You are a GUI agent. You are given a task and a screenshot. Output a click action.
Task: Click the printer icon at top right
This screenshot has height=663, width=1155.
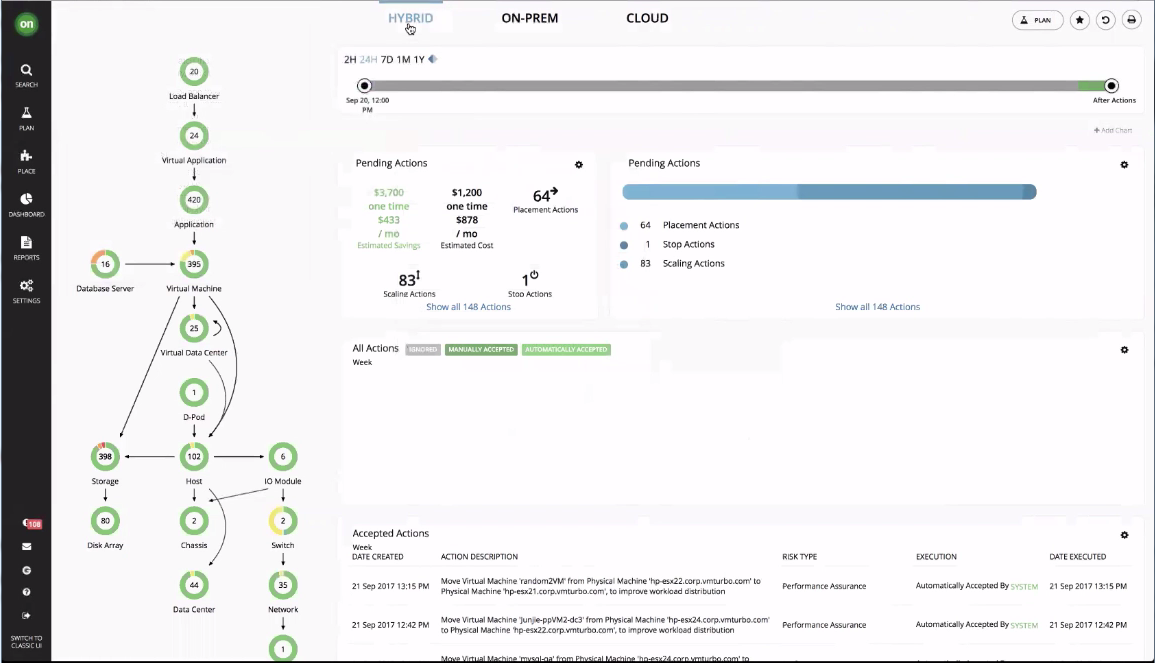click(x=1131, y=20)
